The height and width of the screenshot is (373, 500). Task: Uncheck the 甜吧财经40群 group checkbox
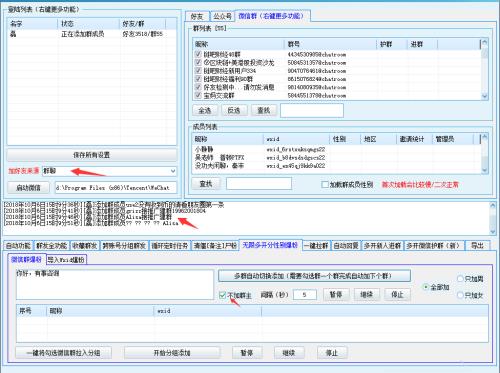pyautogui.click(x=198, y=54)
